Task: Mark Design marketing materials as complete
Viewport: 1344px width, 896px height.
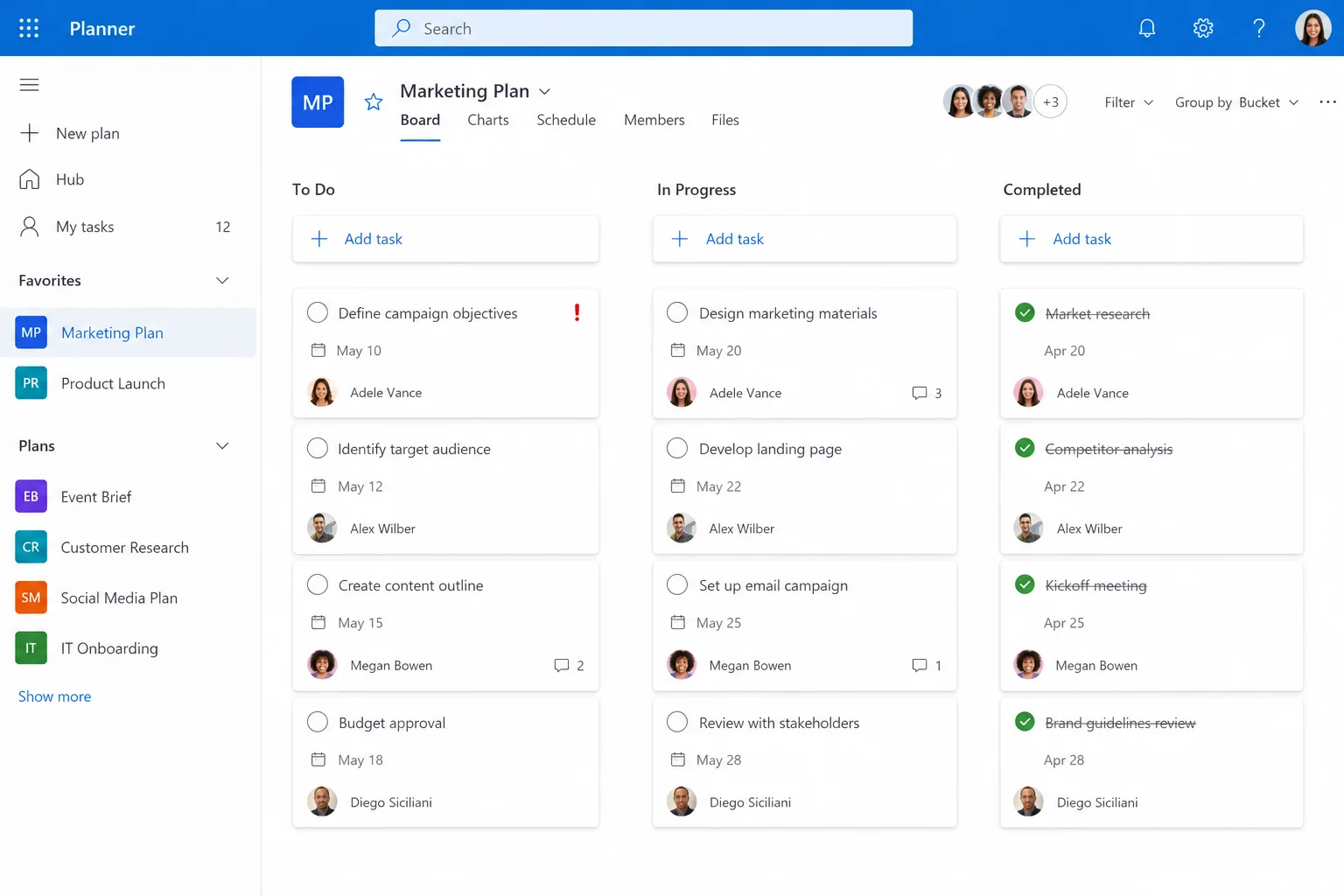Action: [x=677, y=312]
